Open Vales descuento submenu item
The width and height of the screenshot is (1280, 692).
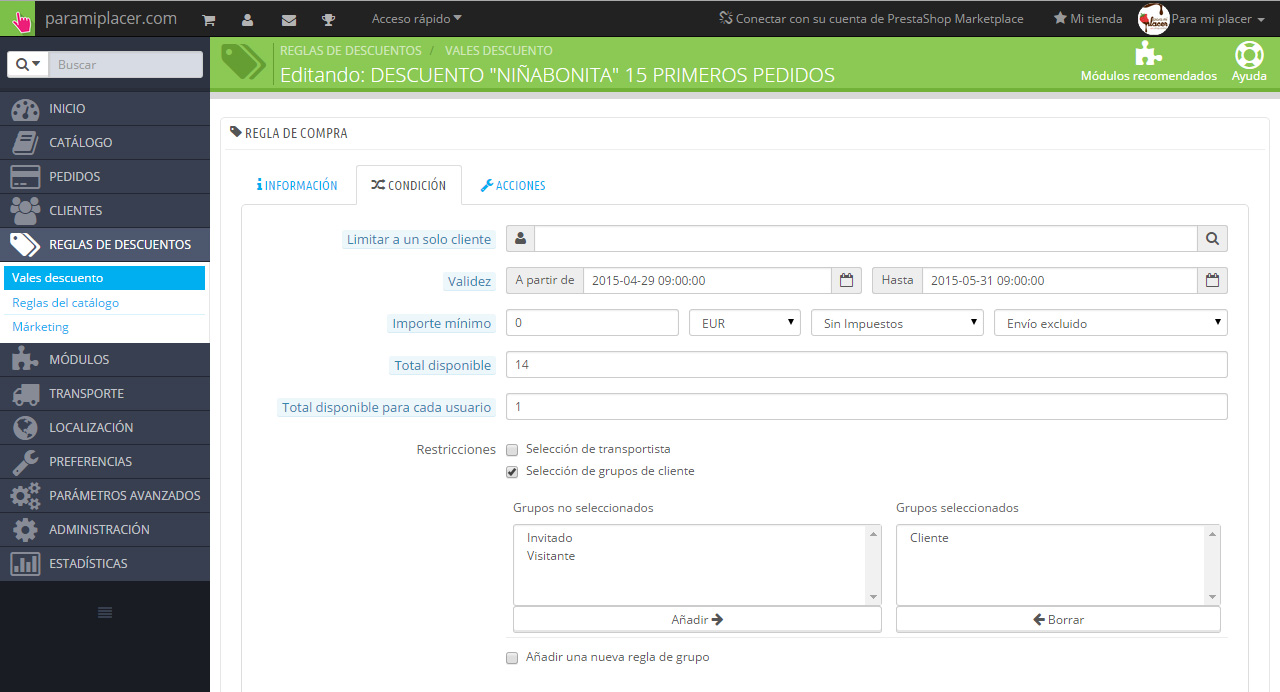(105, 278)
